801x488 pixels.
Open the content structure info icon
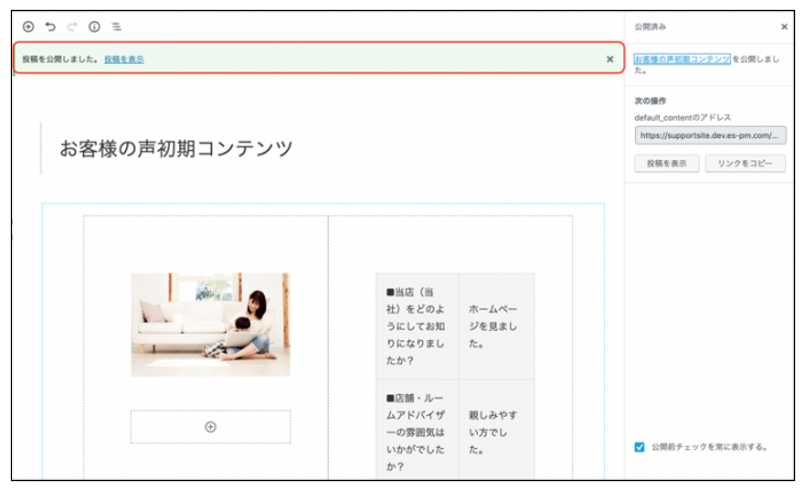pos(94,27)
